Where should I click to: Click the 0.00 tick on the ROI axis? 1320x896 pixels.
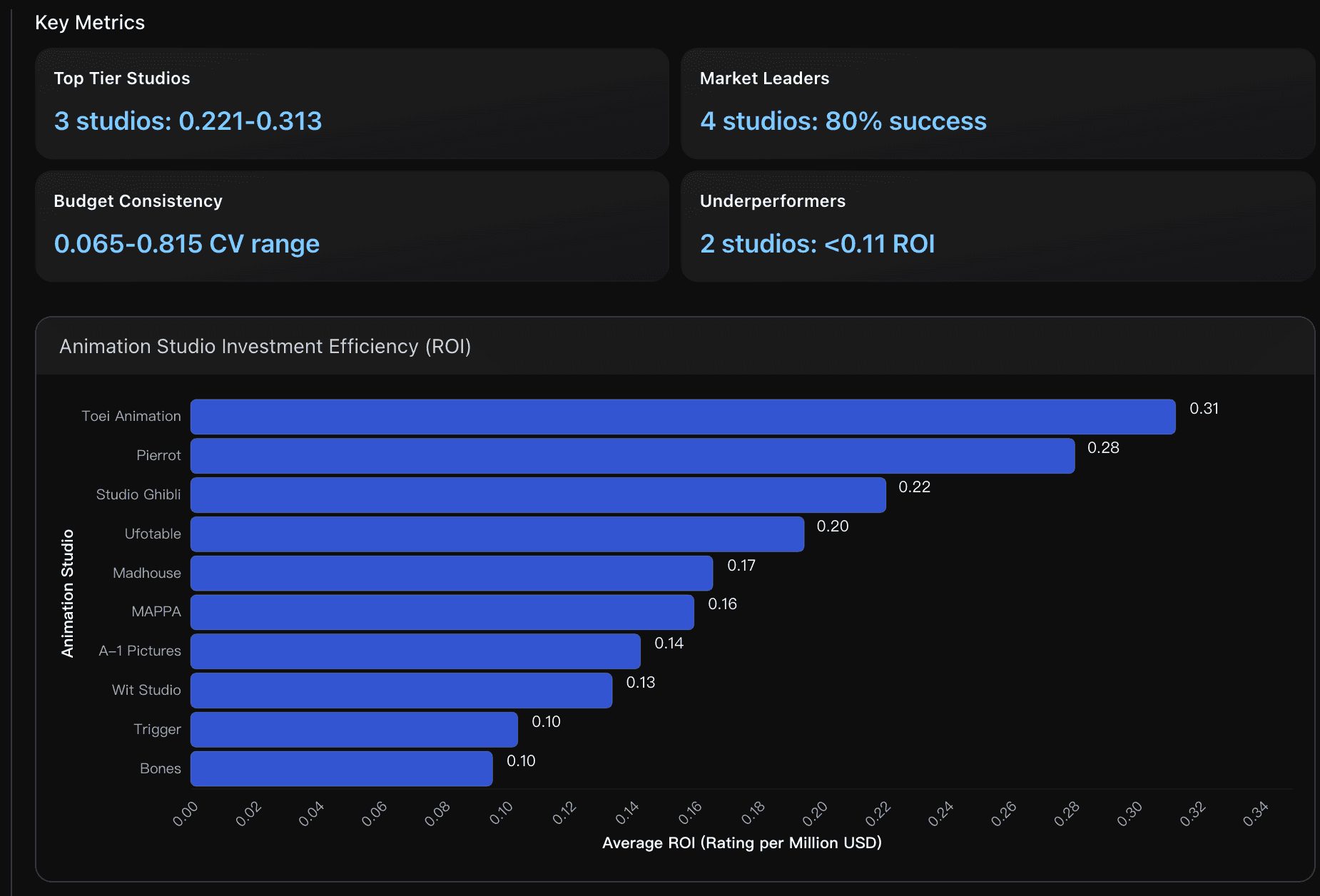(x=185, y=814)
